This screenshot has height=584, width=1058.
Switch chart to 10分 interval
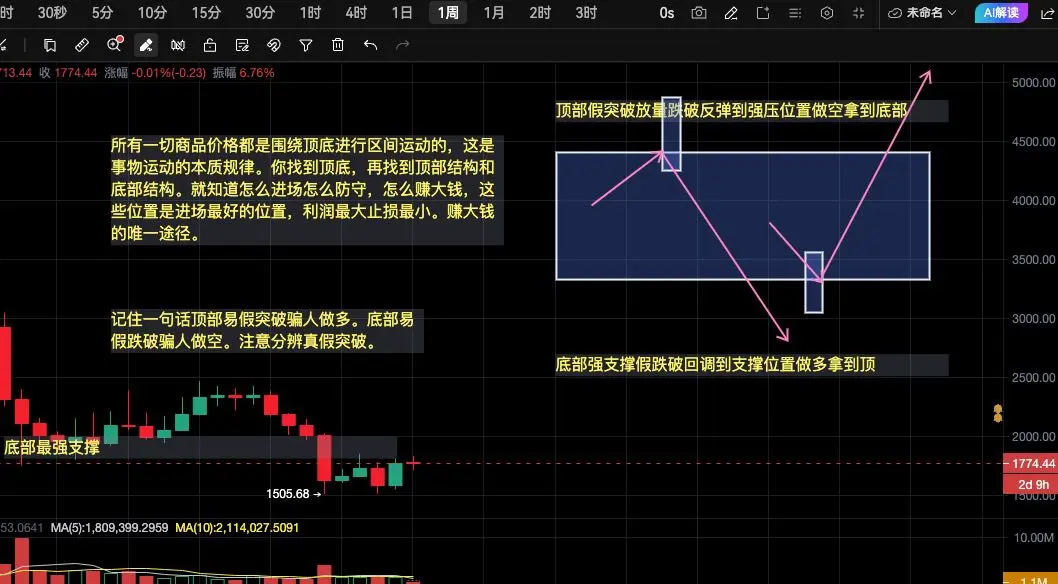point(152,13)
